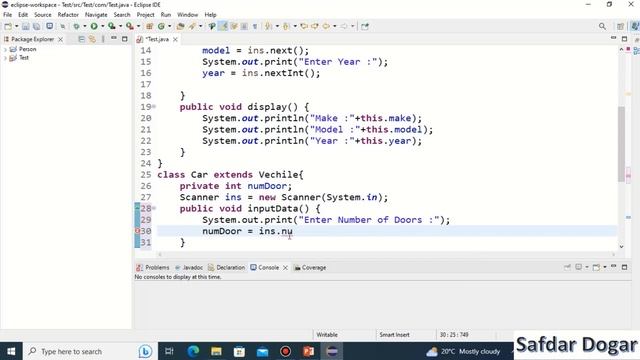
Task: Maximize the Console view
Action: [624, 267]
